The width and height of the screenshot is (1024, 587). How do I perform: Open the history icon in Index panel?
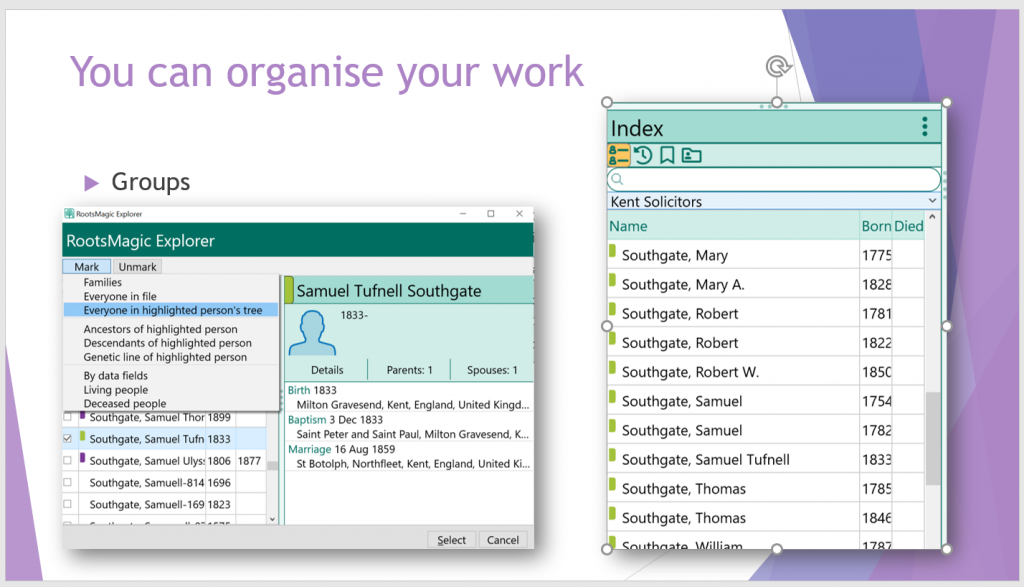click(643, 155)
